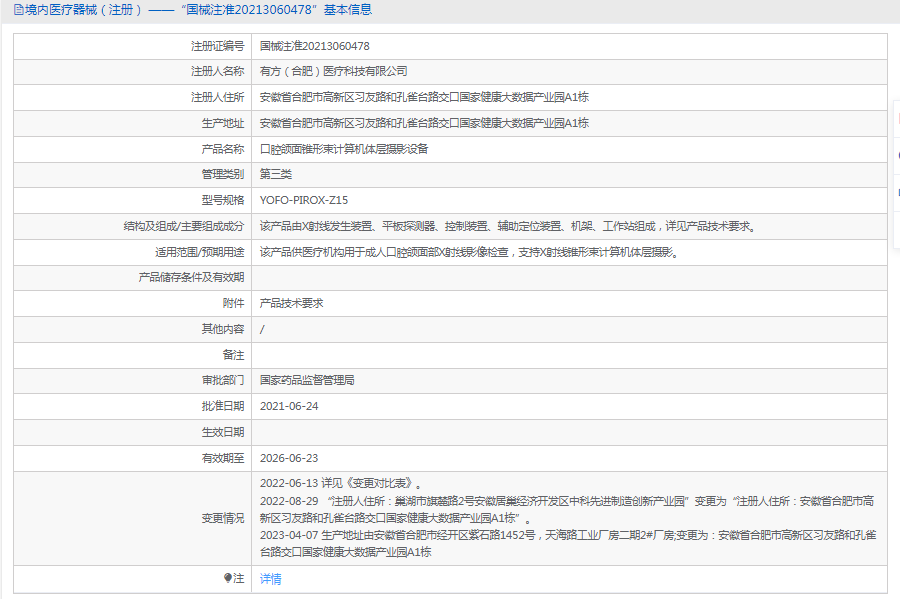Click the 注册人名称 label
This screenshot has height=599, width=900.
point(218,71)
